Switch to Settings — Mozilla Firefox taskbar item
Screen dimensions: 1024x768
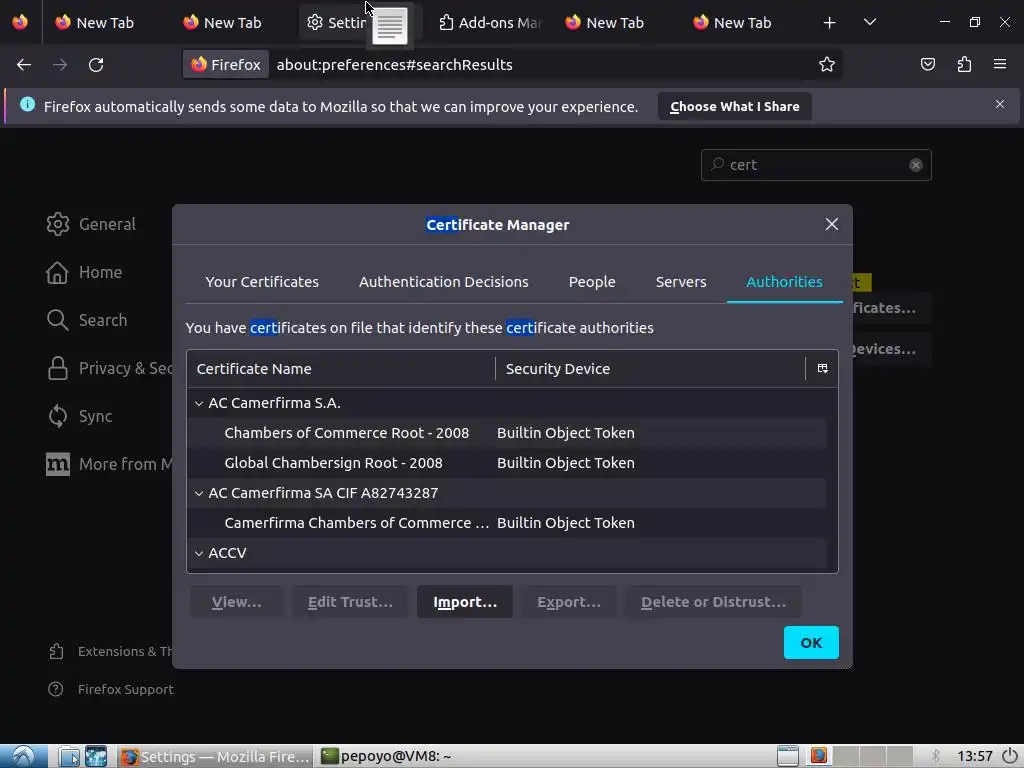tap(216, 756)
